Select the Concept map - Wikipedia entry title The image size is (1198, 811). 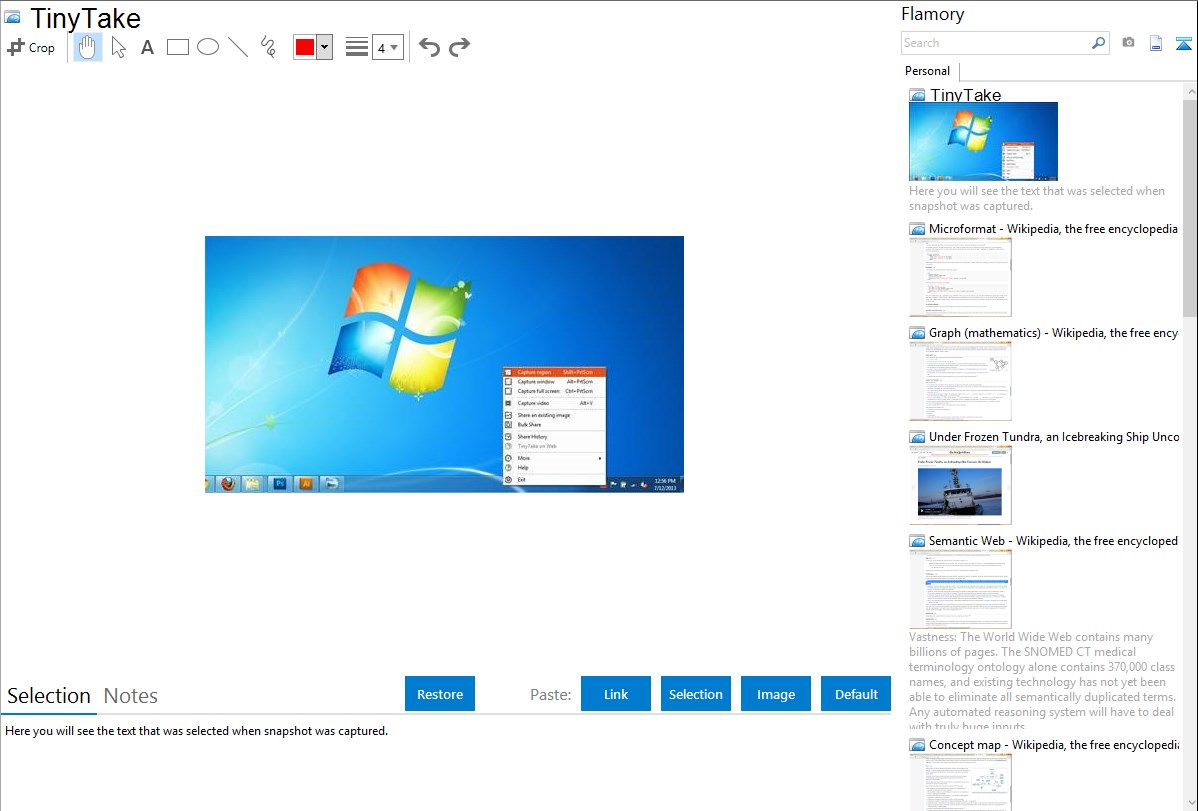click(1054, 744)
